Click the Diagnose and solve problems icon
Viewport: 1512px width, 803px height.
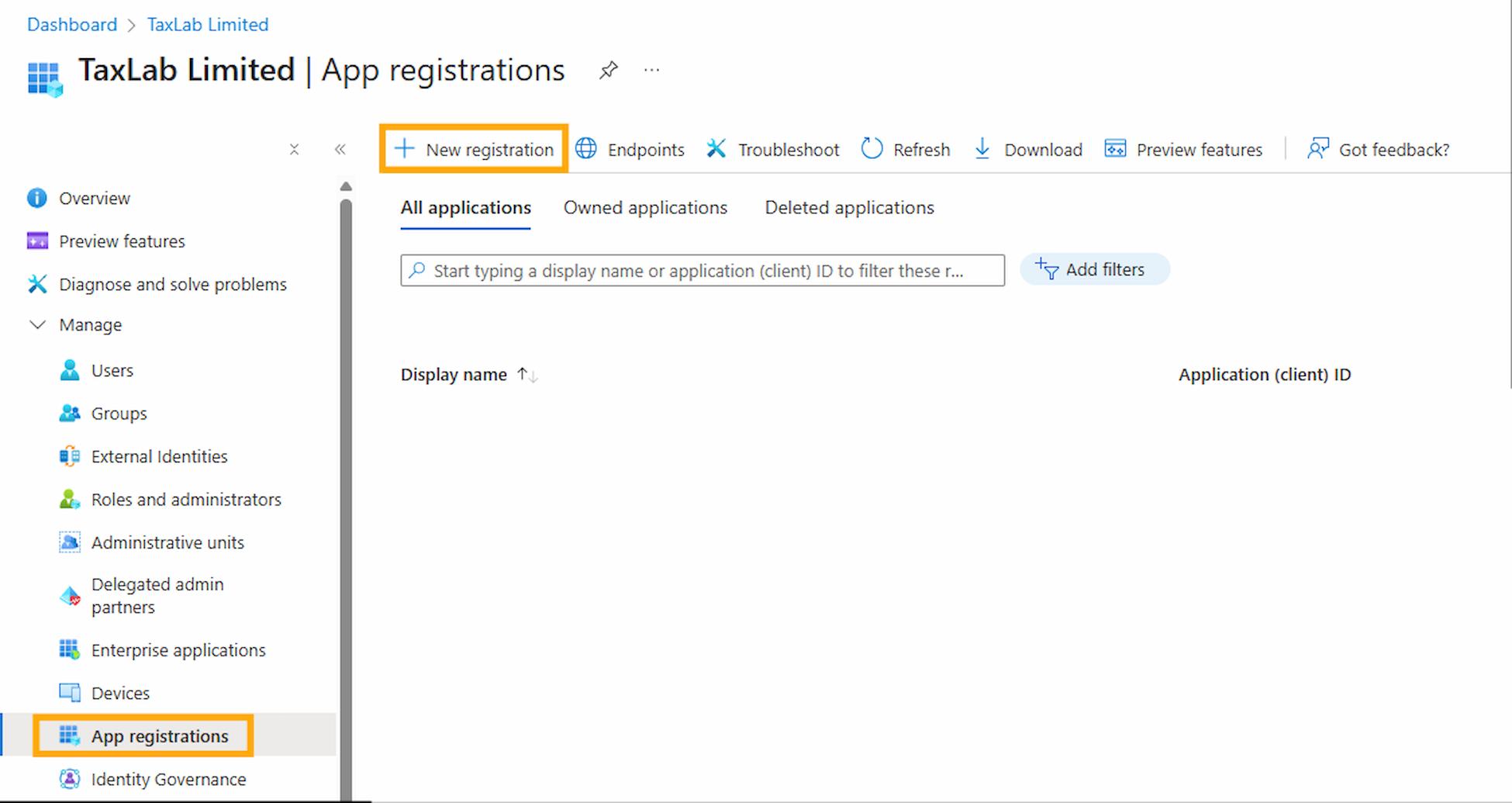point(37,284)
